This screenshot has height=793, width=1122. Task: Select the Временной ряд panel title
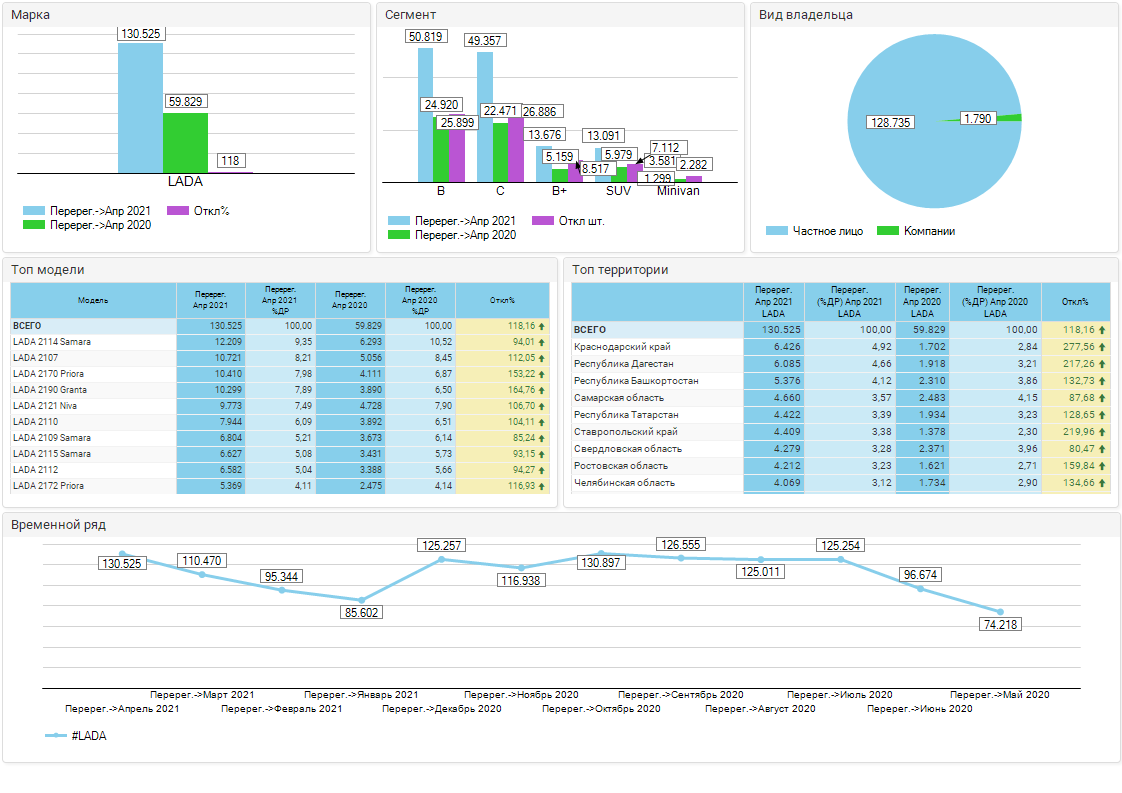click(58, 525)
